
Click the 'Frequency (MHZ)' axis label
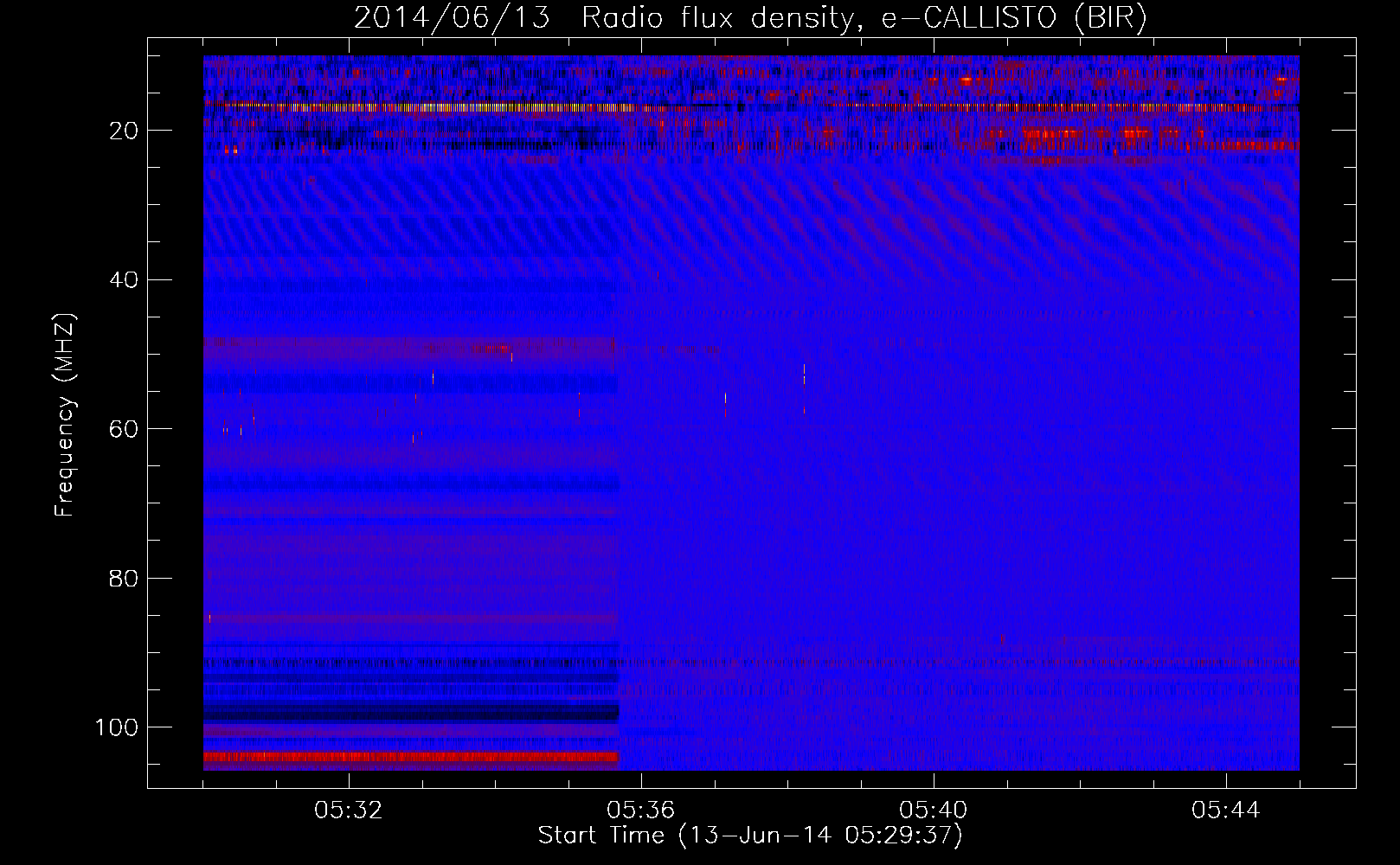(x=65, y=415)
